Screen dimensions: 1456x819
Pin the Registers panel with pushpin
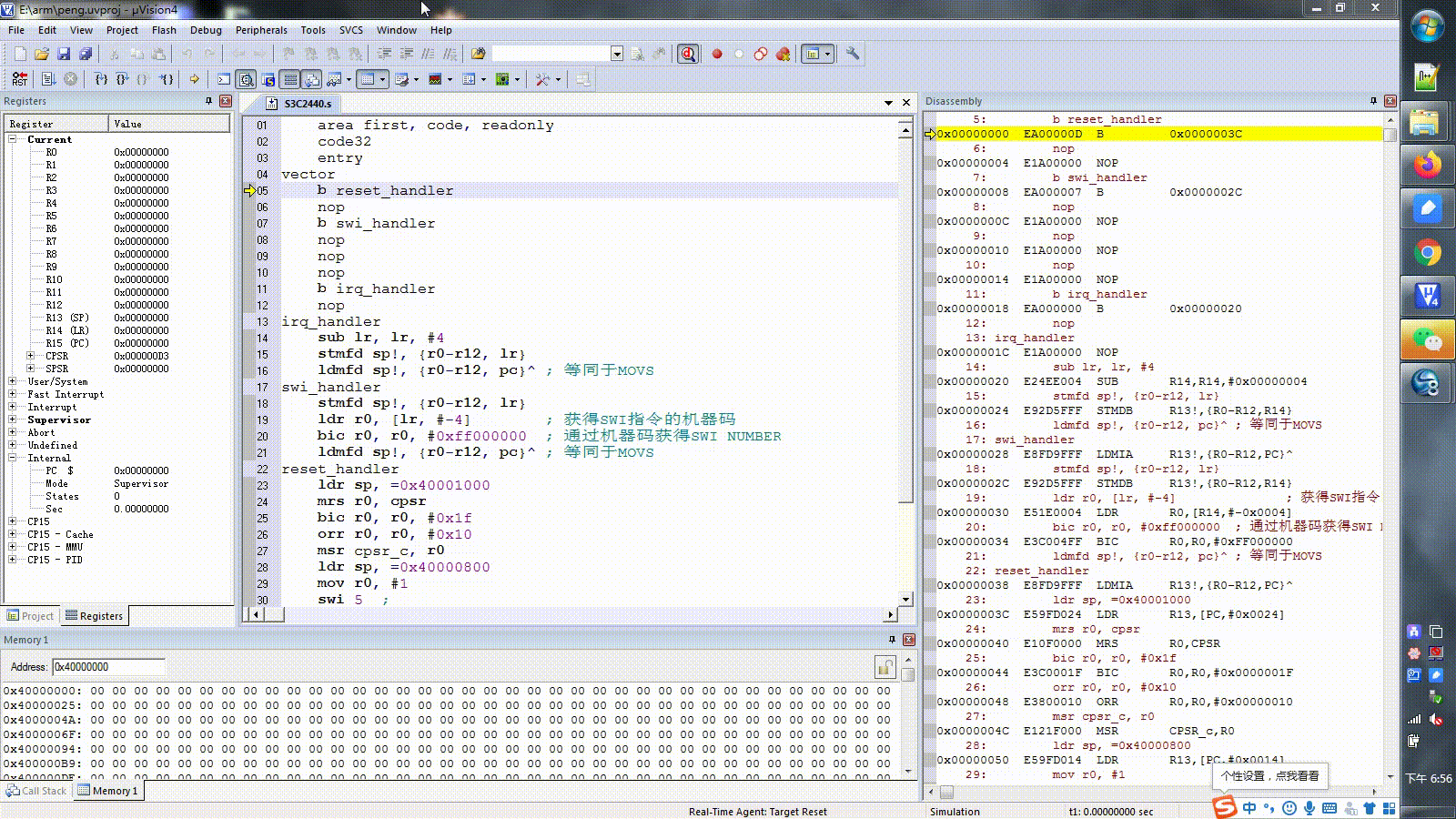coord(209,101)
